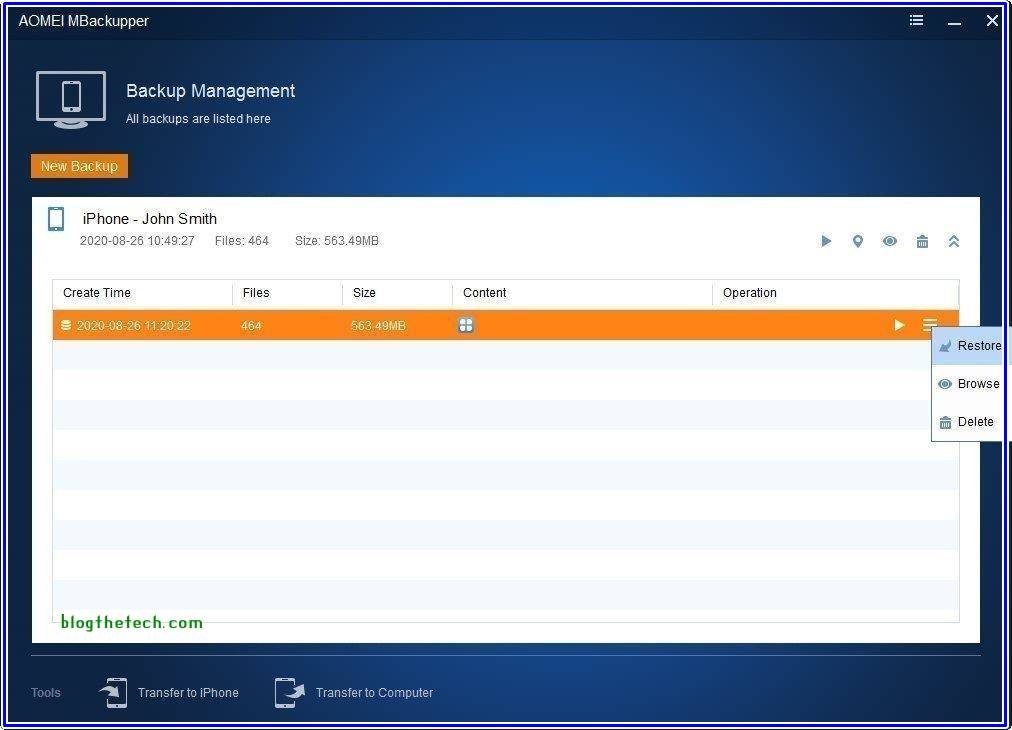
Task: Open Transfer to Computer tool
Action: 355,692
